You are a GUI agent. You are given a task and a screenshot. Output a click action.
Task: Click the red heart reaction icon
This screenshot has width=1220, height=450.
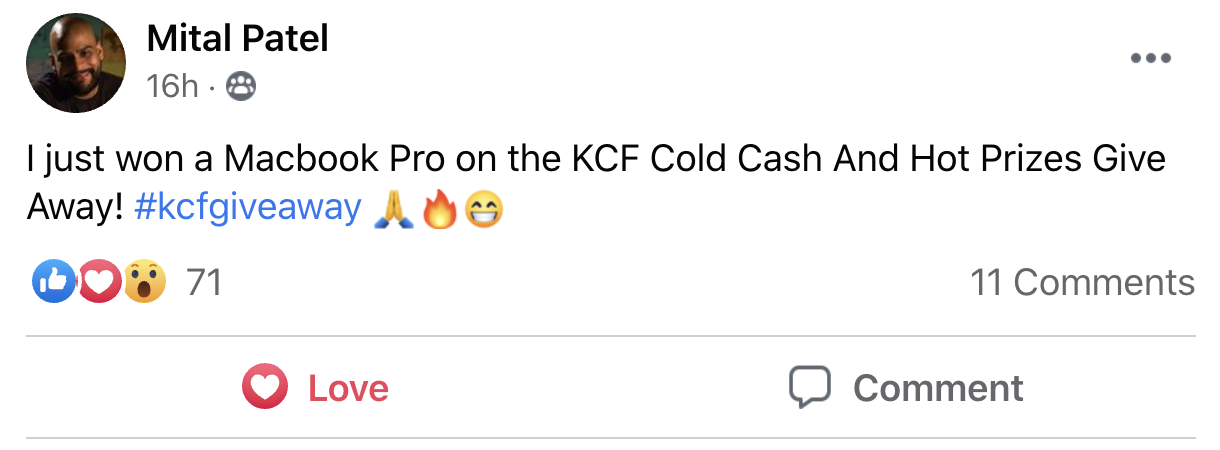(99, 283)
